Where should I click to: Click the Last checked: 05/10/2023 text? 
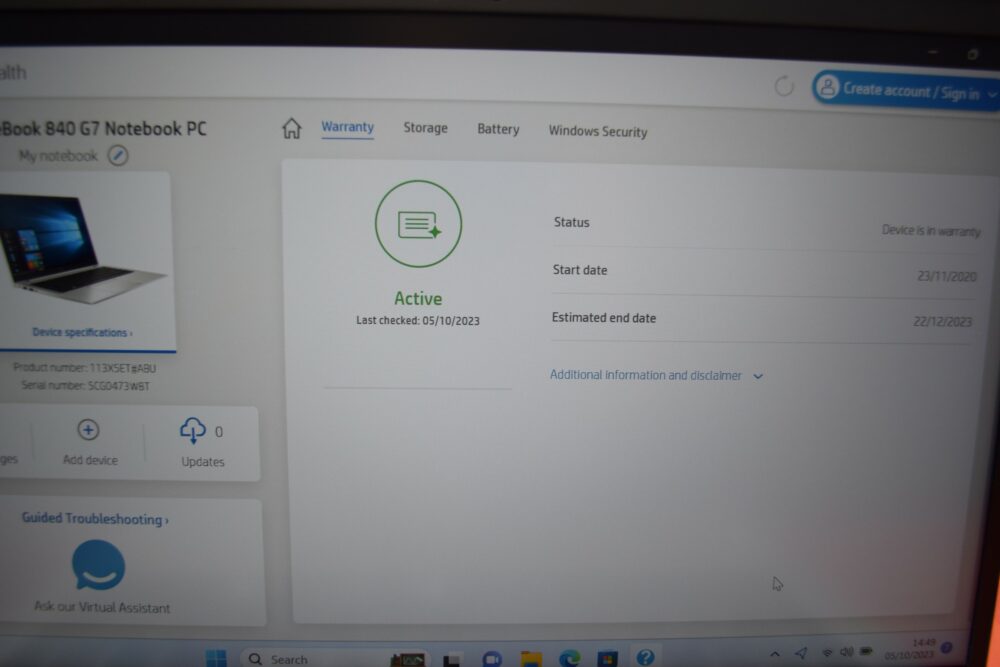pyautogui.click(x=418, y=321)
